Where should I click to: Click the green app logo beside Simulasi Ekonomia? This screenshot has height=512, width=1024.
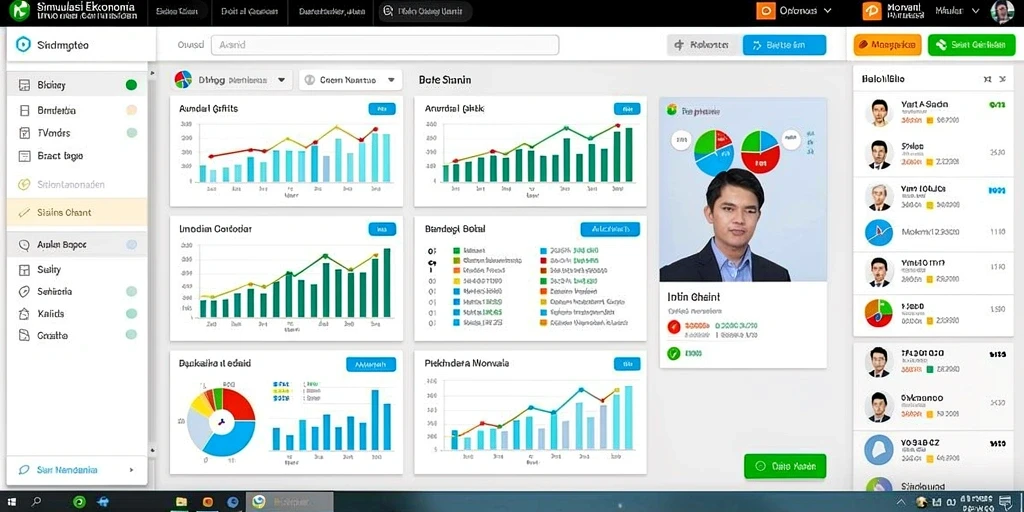(18, 10)
